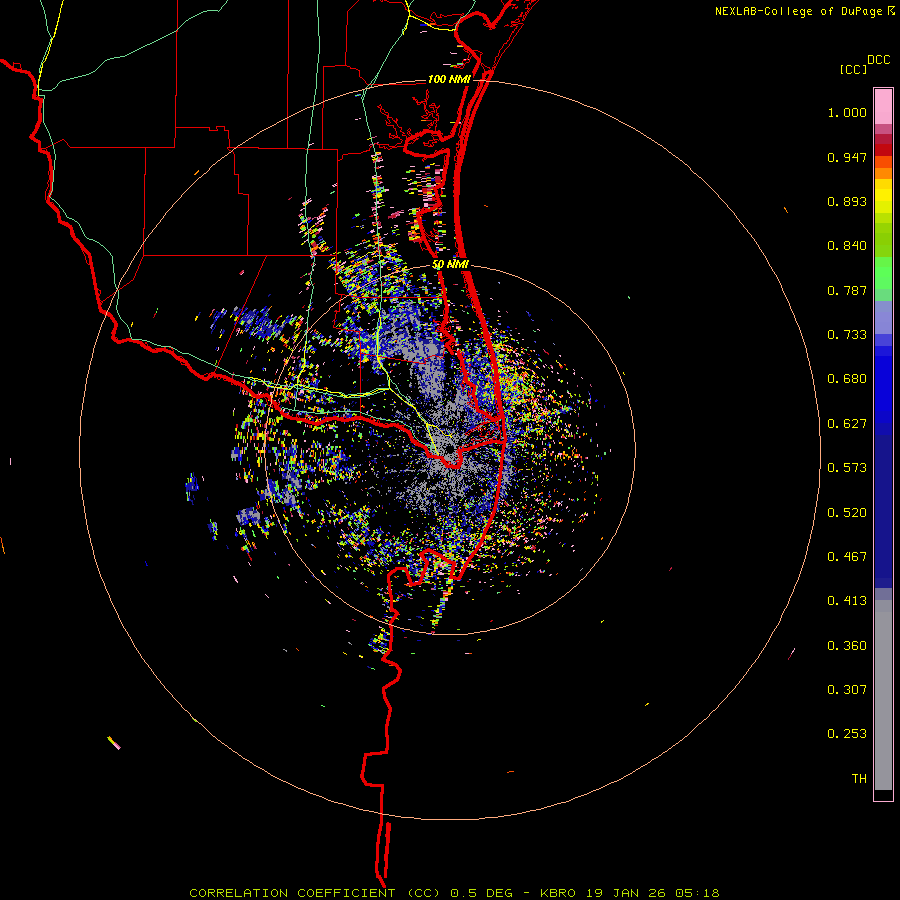Screen dimensions: 900x900
Task: Click the pink segment of the color bar
Action: pyautogui.click(x=883, y=107)
